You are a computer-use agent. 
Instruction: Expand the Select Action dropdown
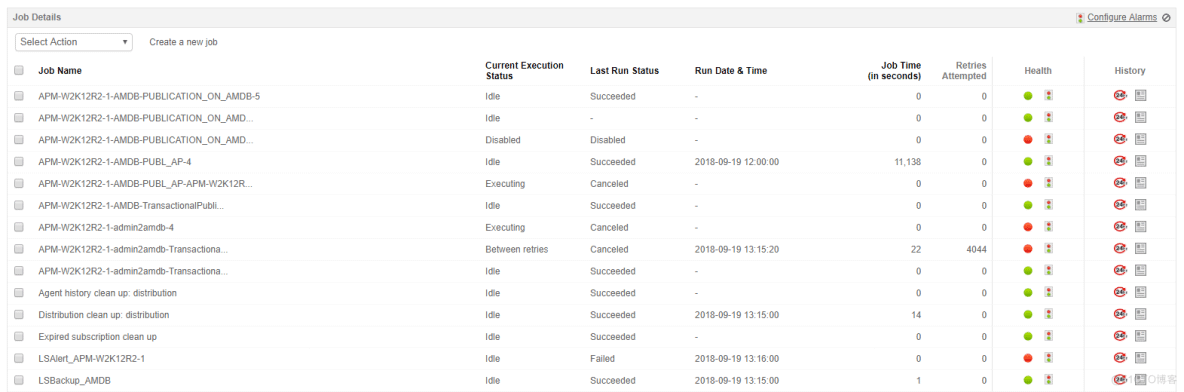[74, 42]
